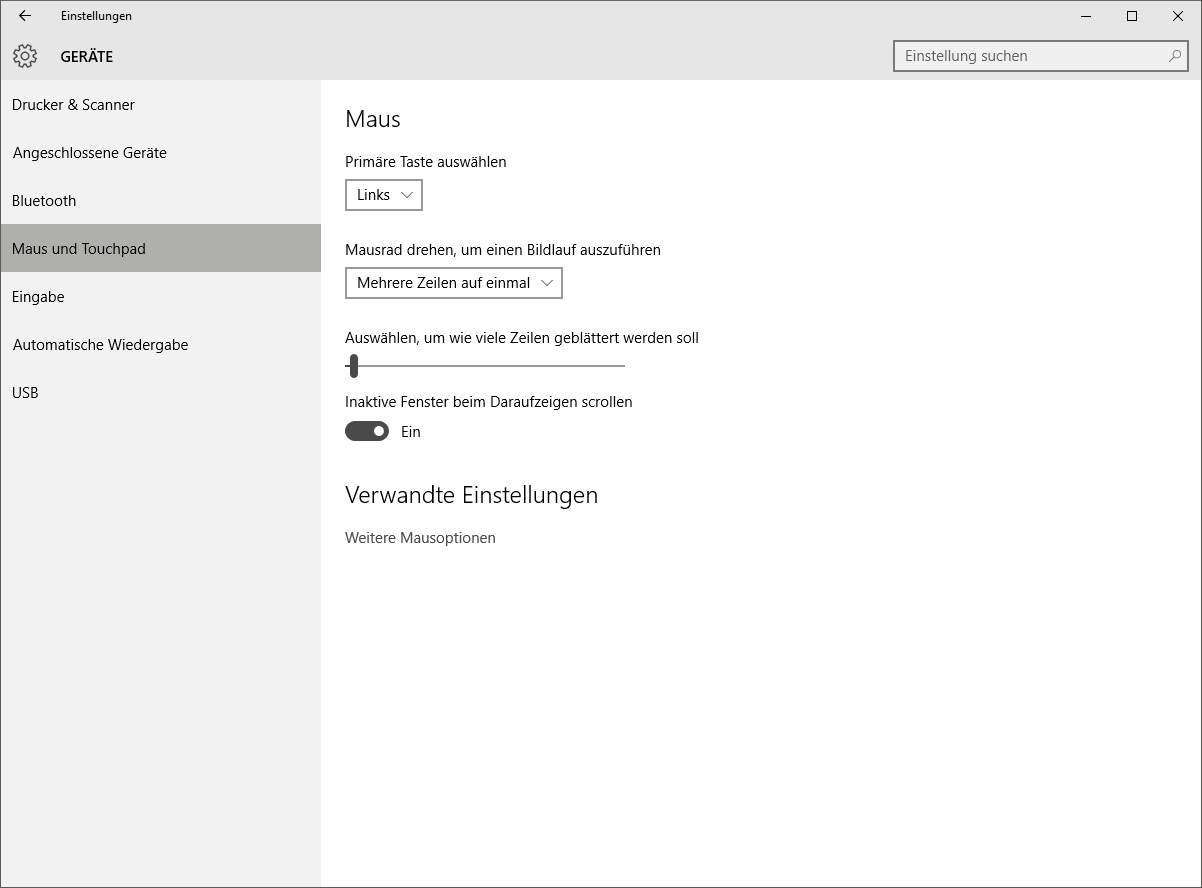Open Weitere Mausoptionen link
Viewport: 1202px width, 888px height.
pyautogui.click(x=420, y=538)
